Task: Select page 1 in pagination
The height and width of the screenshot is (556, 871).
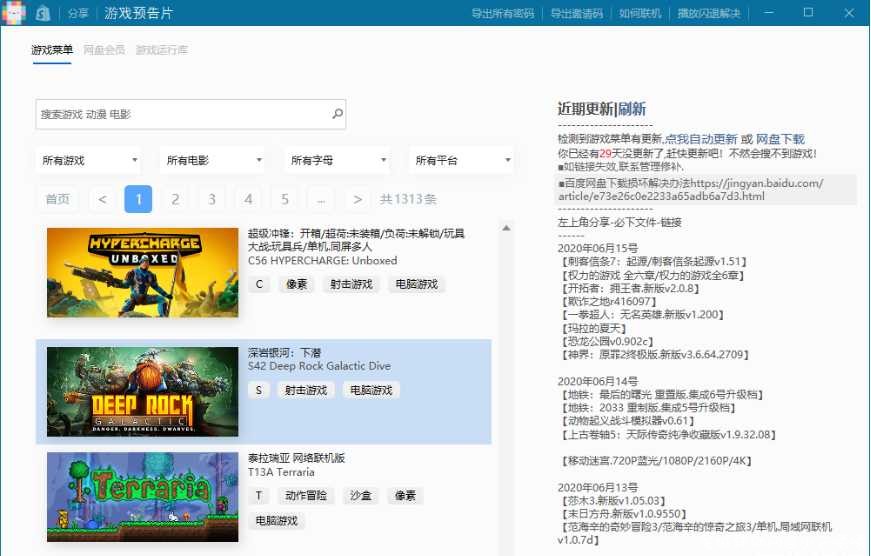Action: tap(138, 199)
